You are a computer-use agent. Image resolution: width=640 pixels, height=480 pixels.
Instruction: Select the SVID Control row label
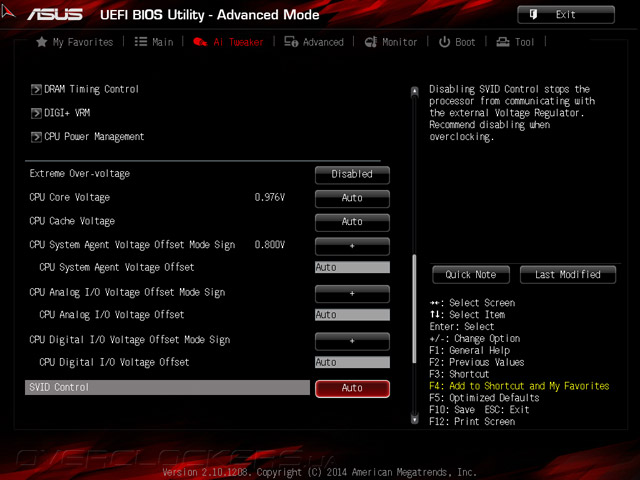167,387
